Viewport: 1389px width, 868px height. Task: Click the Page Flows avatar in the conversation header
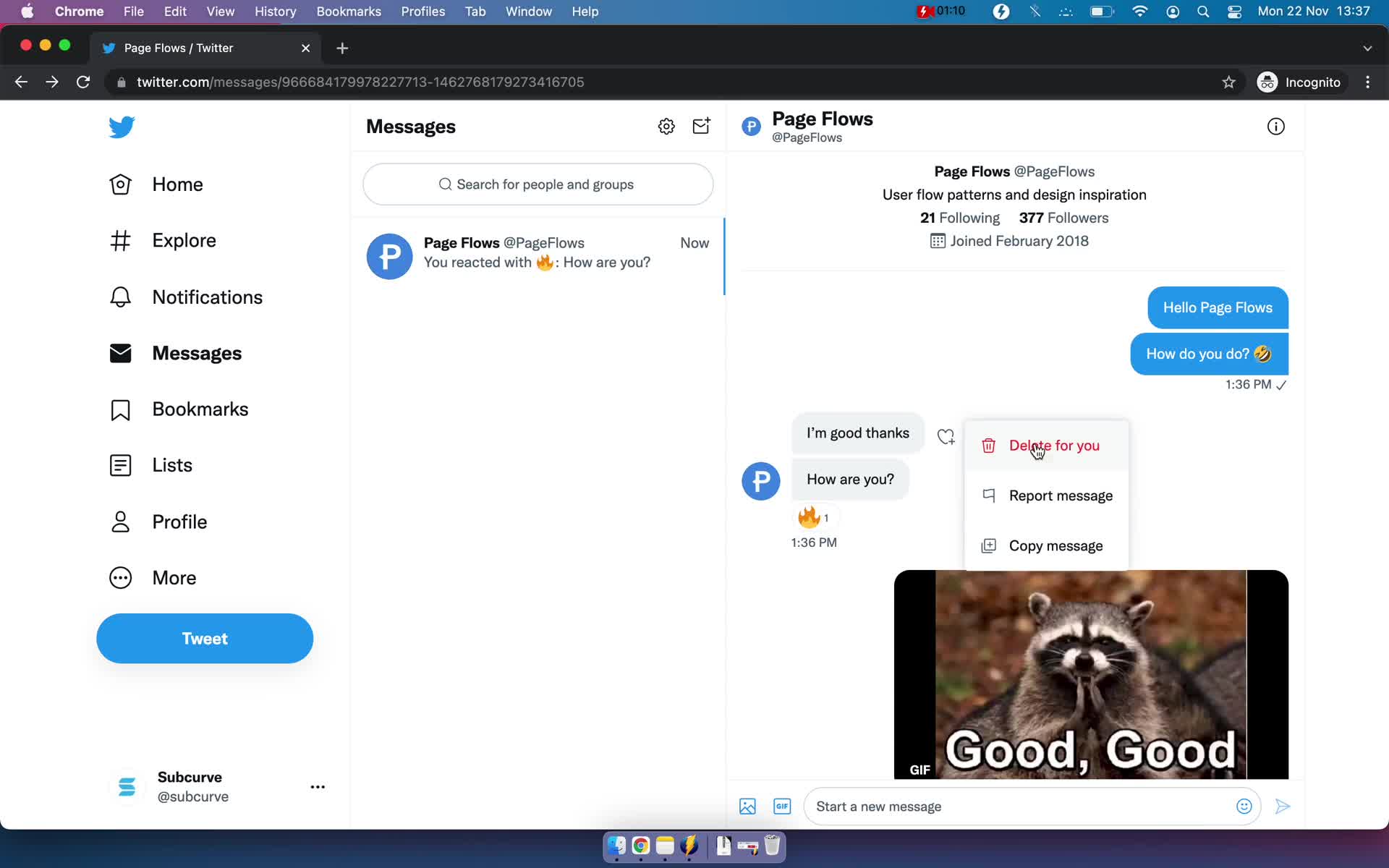(x=751, y=127)
